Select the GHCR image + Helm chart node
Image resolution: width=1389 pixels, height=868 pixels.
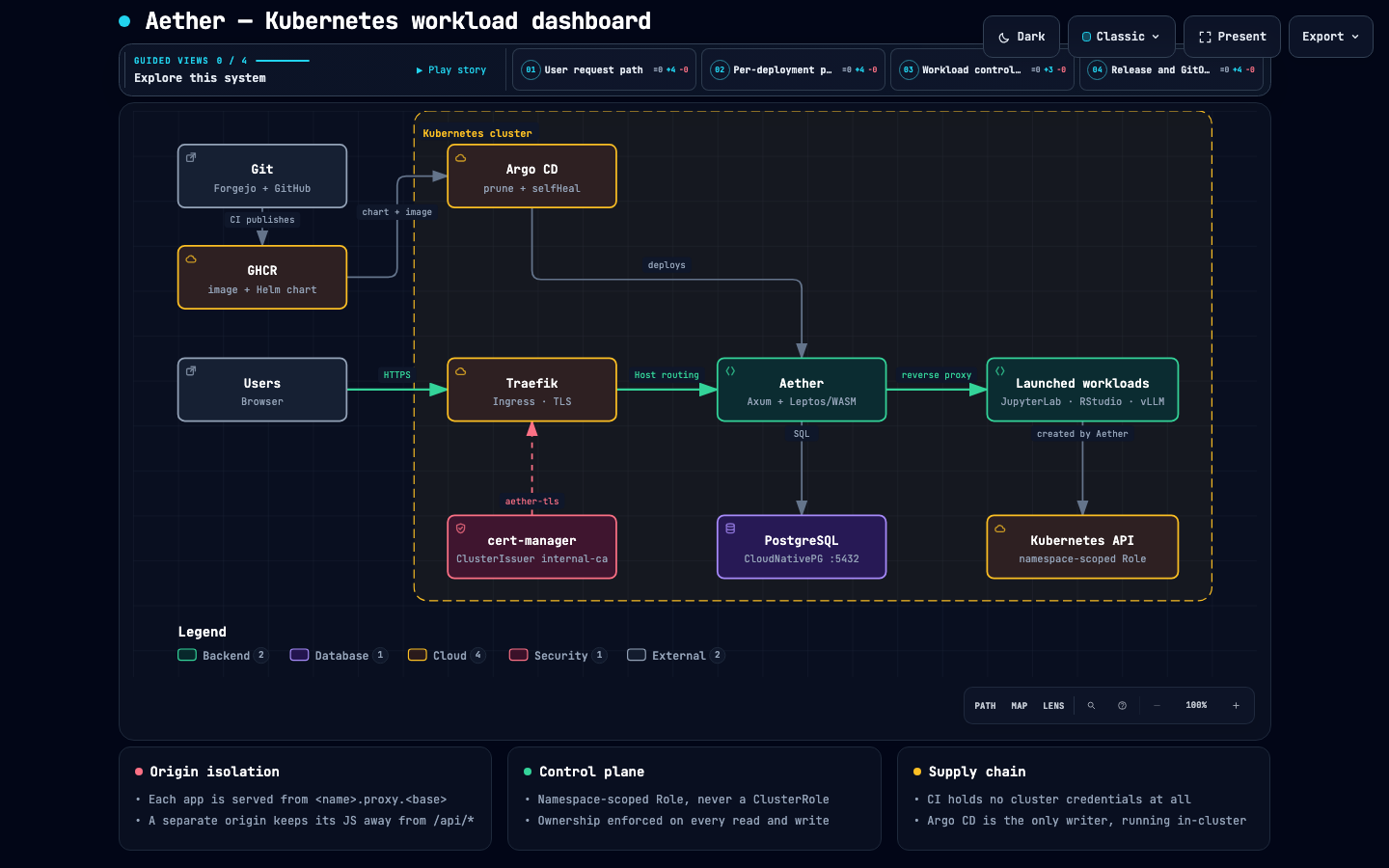[x=262, y=278]
